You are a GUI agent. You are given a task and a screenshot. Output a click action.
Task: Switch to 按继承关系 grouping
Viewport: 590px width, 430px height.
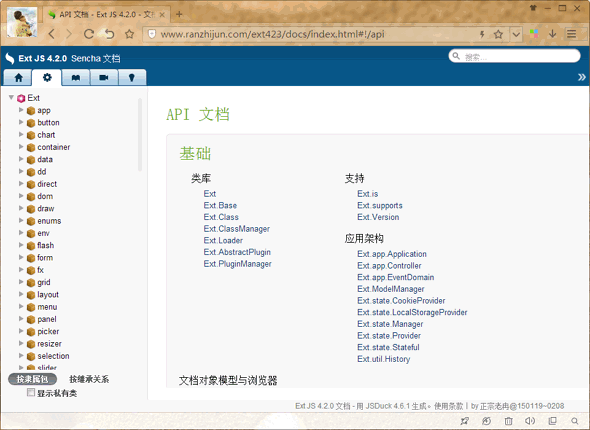click(89, 379)
